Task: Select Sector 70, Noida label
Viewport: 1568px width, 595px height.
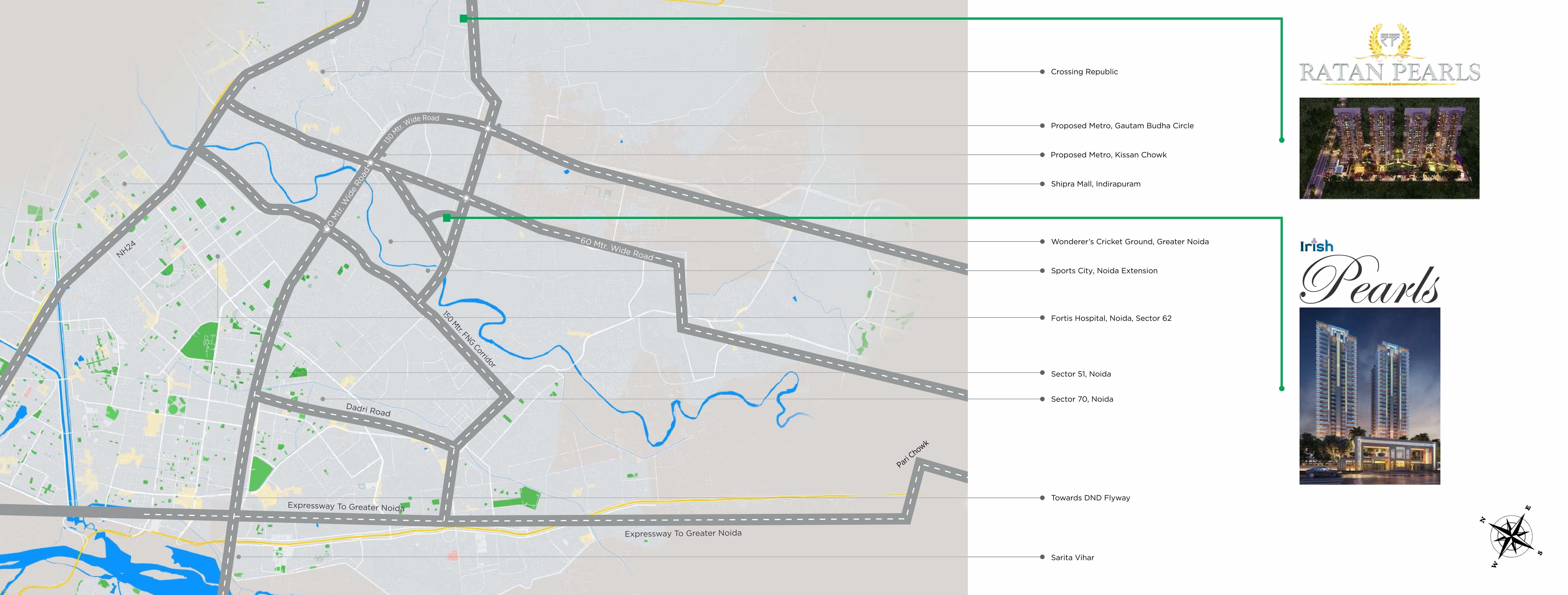Action: [x=1082, y=399]
